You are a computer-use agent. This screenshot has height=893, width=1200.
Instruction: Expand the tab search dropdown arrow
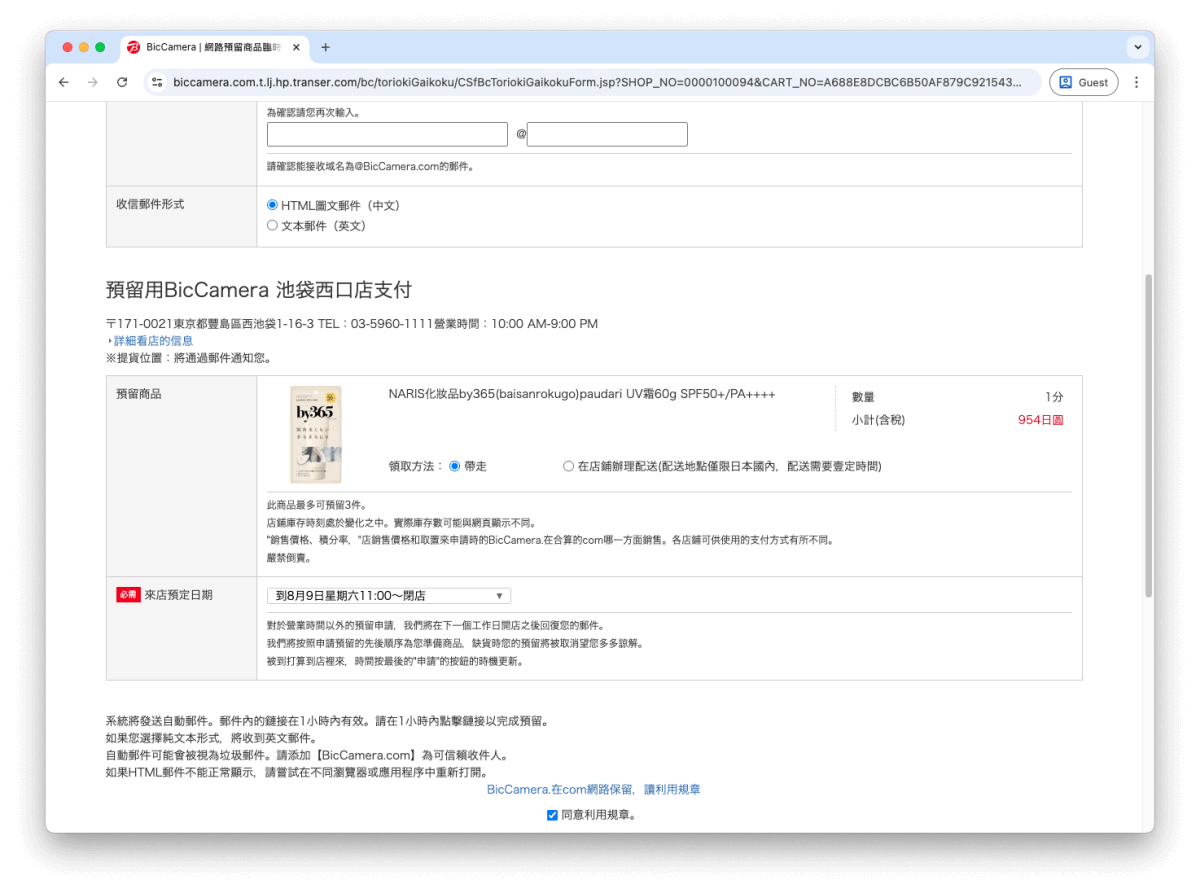click(x=1138, y=47)
